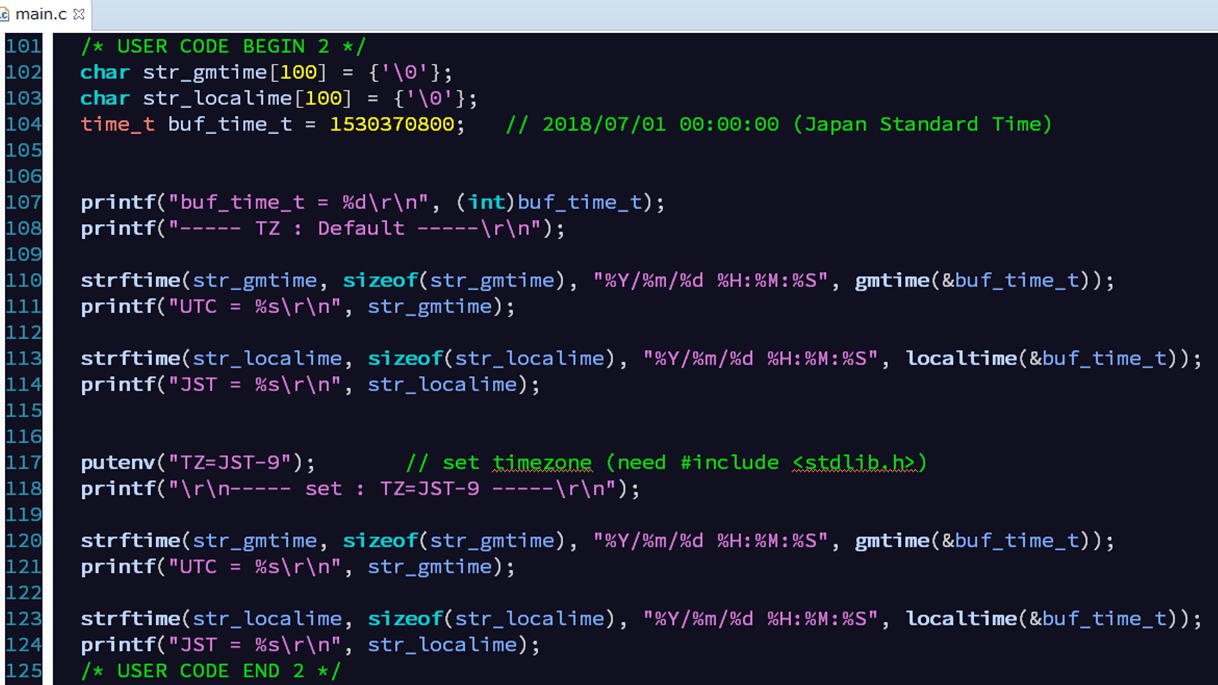
Task: Click the underlined stdlib.h text in comment
Action: pos(854,463)
